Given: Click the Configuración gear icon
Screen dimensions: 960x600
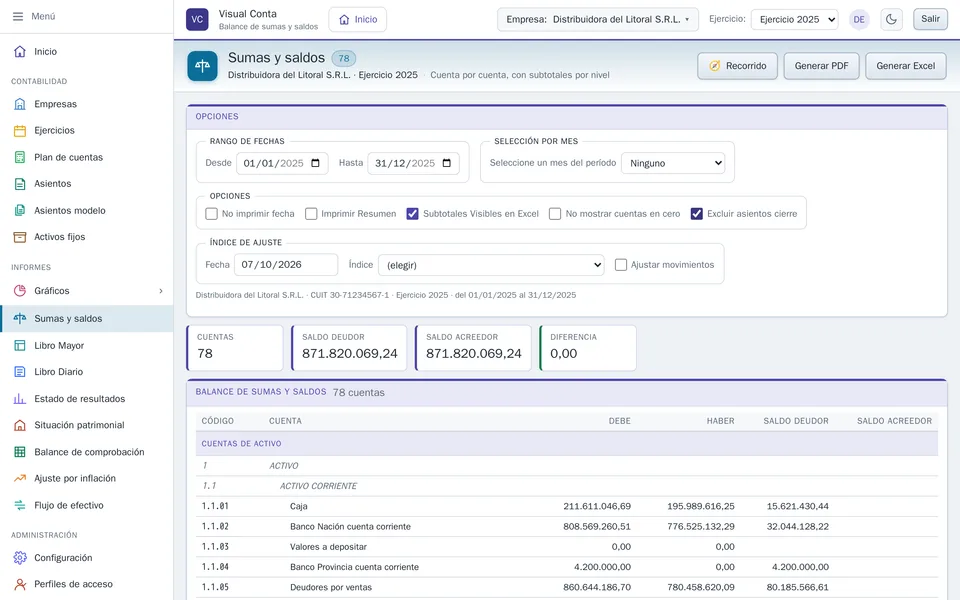Looking at the screenshot, I should pos(20,558).
